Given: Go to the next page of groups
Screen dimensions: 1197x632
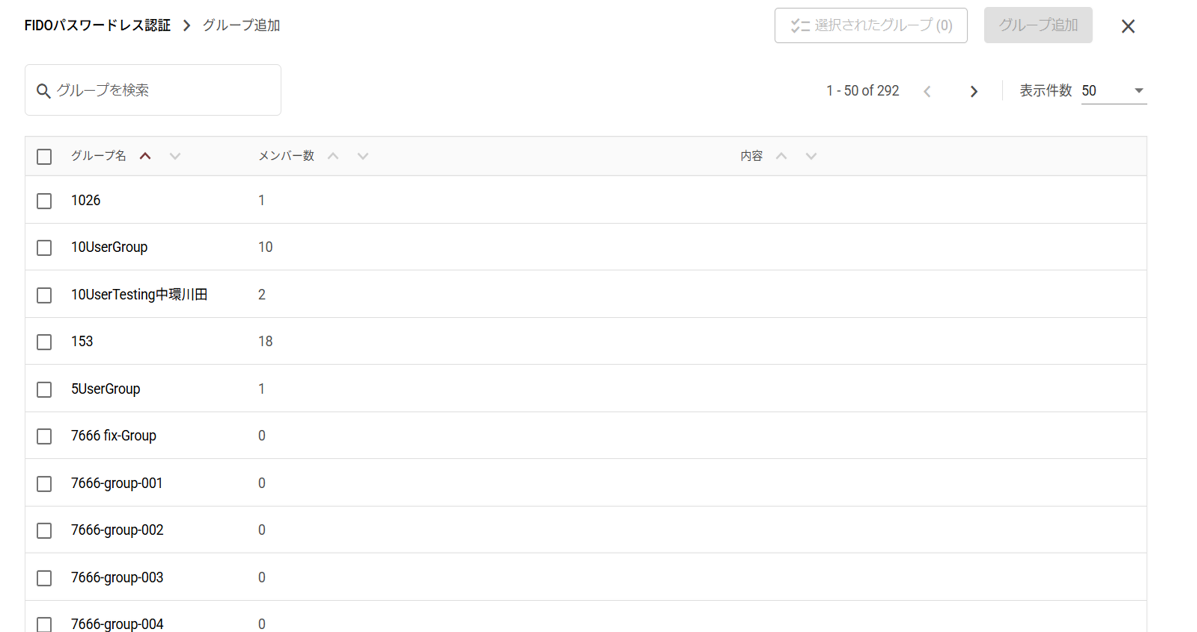Looking at the screenshot, I should (973, 92).
